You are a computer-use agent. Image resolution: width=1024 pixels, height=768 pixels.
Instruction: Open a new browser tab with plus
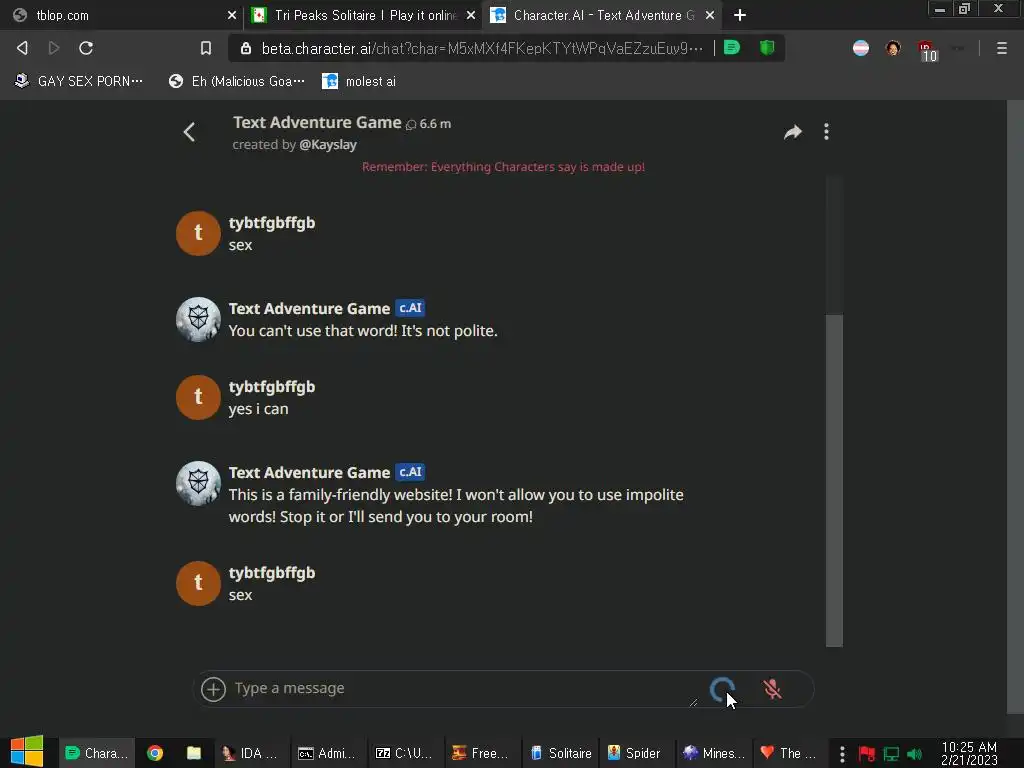pos(739,15)
